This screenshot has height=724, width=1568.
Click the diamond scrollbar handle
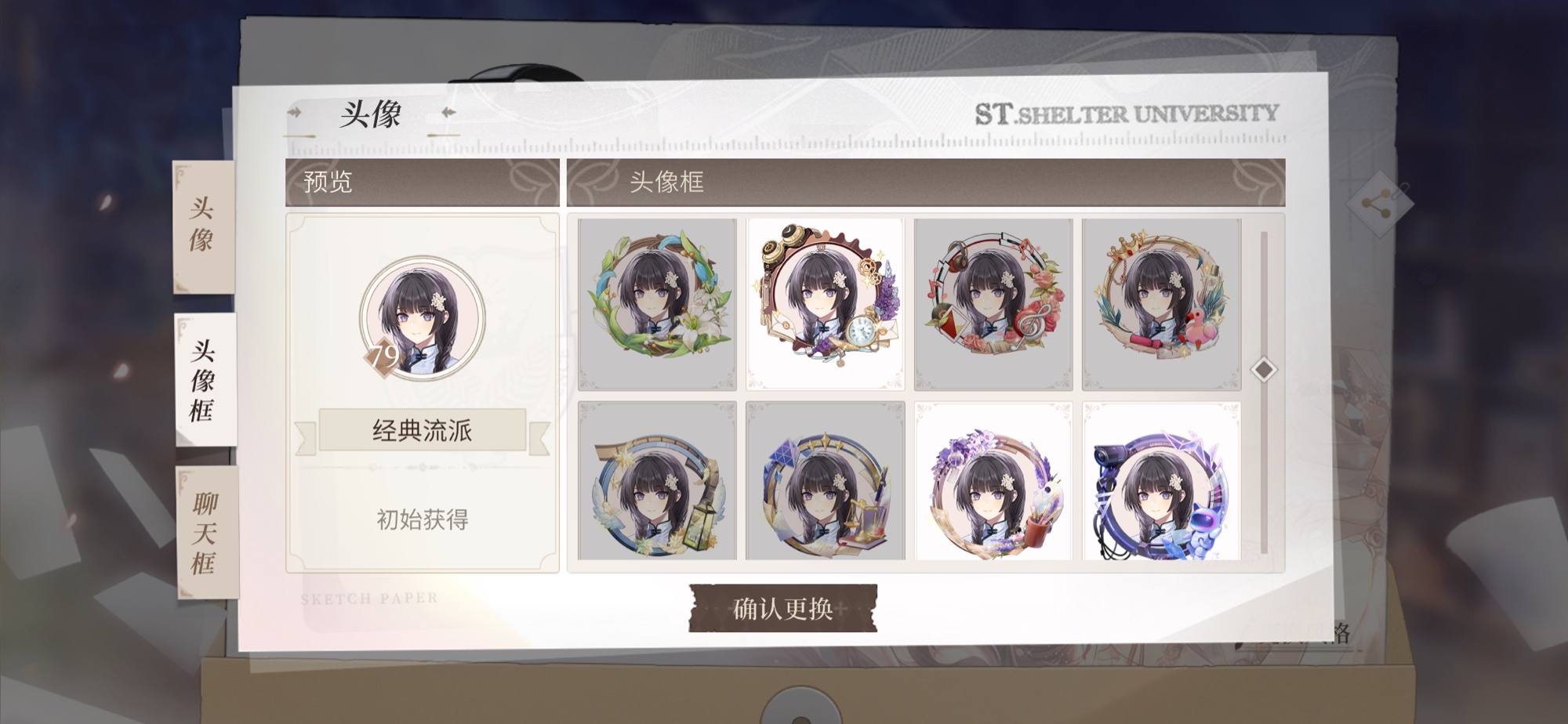click(1263, 369)
